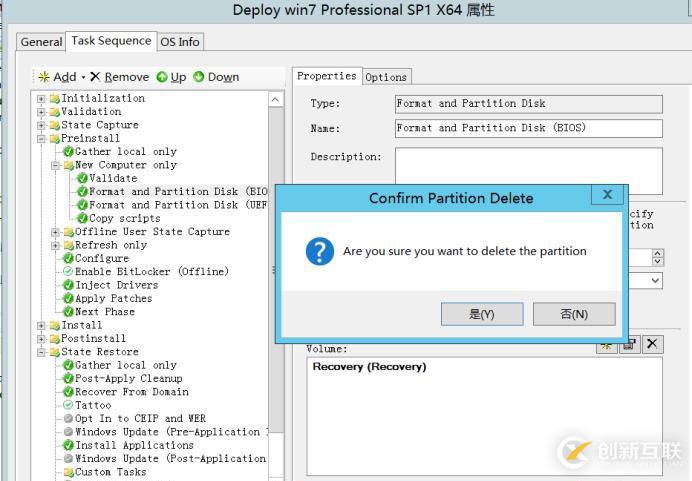Click the Name input field
The image size is (692, 481).
point(528,128)
